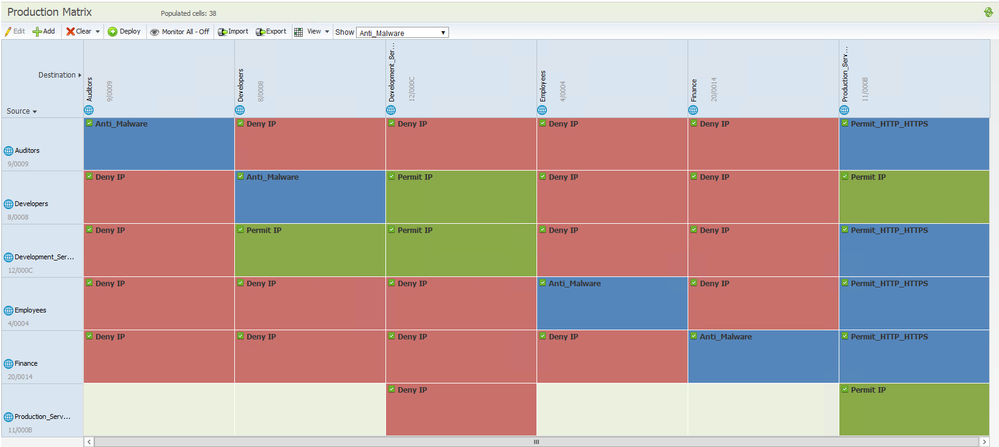Toggle checkbox in Developers-to-Development_Ser Permit IP cell
The image size is (999, 447).
(x=392, y=176)
